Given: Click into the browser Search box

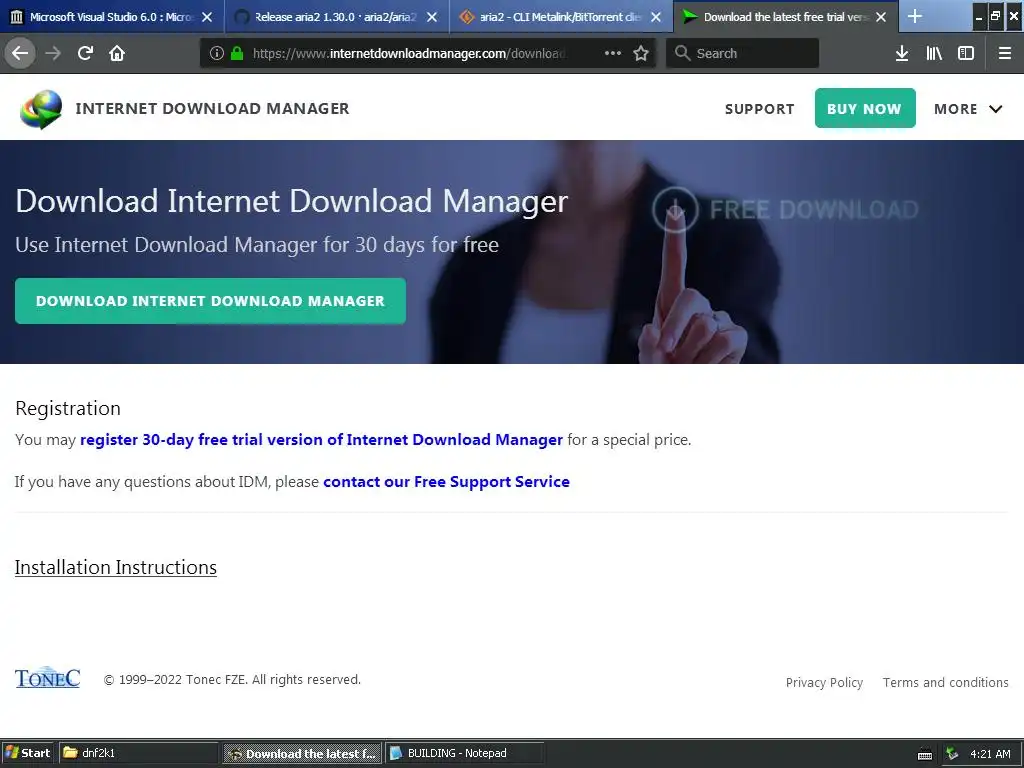Looking at the screenshot, I should click(x=743, y=53).
